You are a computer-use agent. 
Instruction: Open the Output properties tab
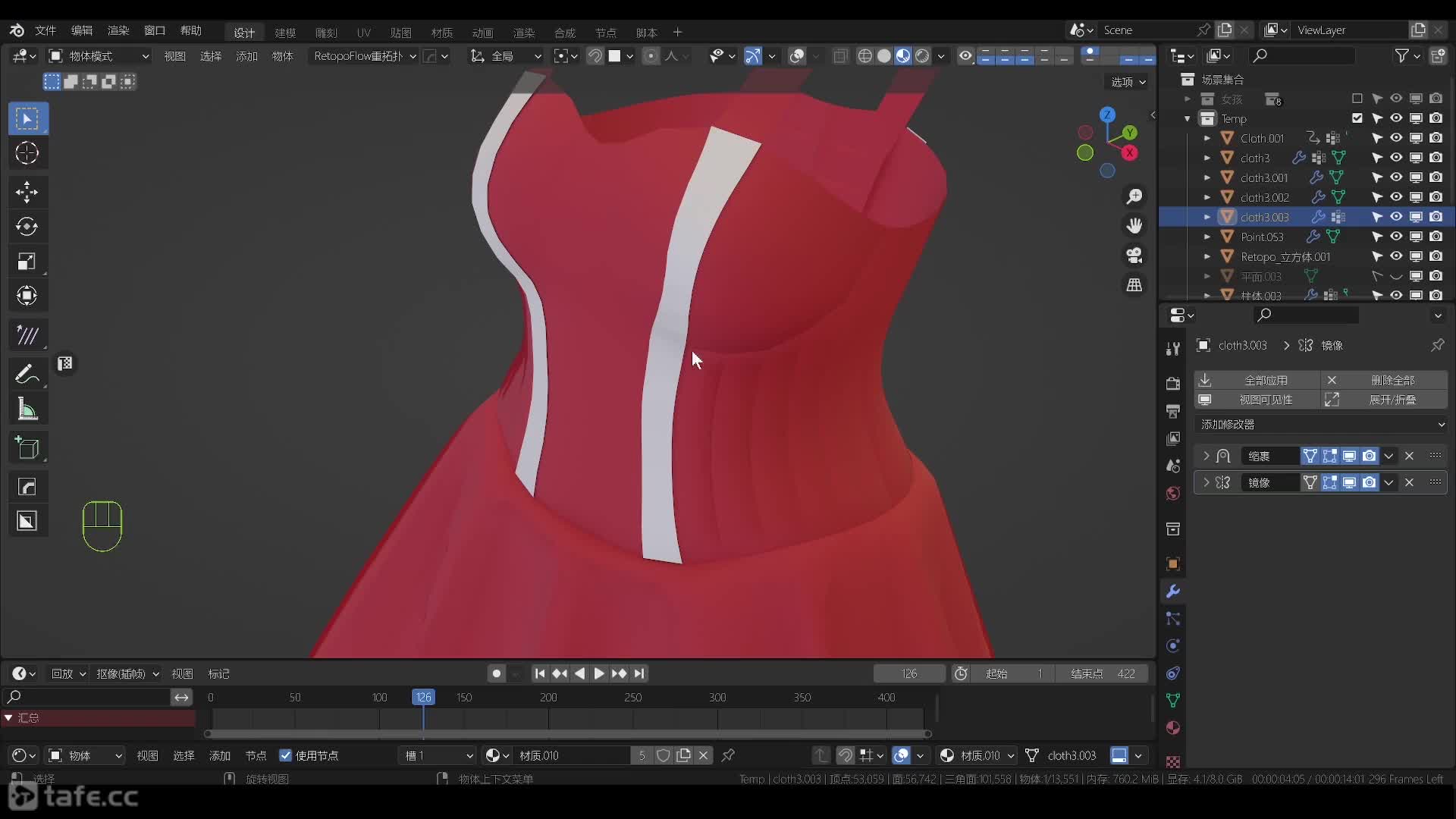coord(1173,411)
